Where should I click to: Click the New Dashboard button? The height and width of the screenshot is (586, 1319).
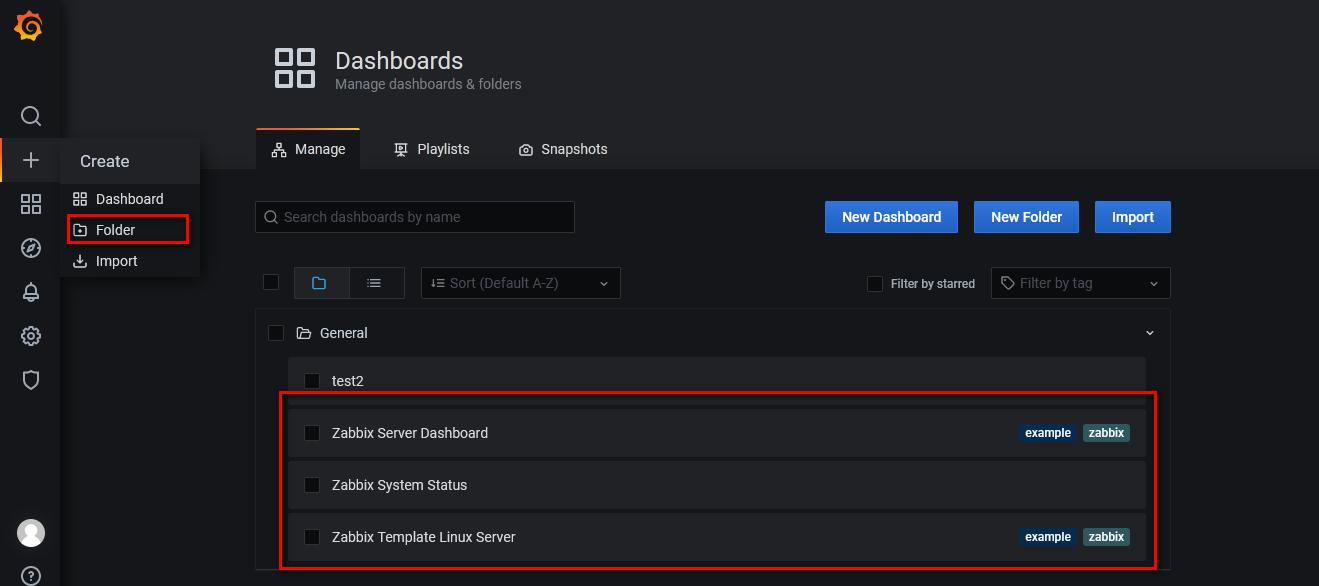click(891, 217)
